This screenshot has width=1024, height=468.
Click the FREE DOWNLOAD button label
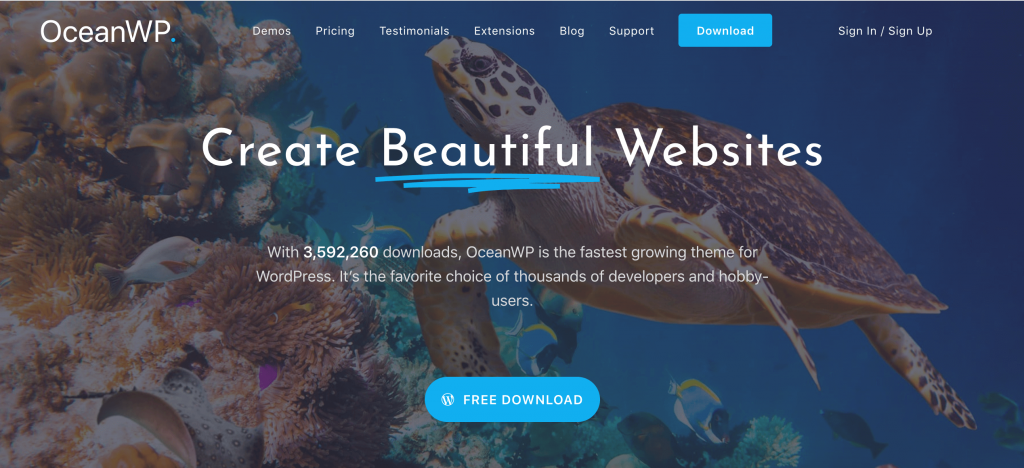pyautogui.click(x=522, y=399)
